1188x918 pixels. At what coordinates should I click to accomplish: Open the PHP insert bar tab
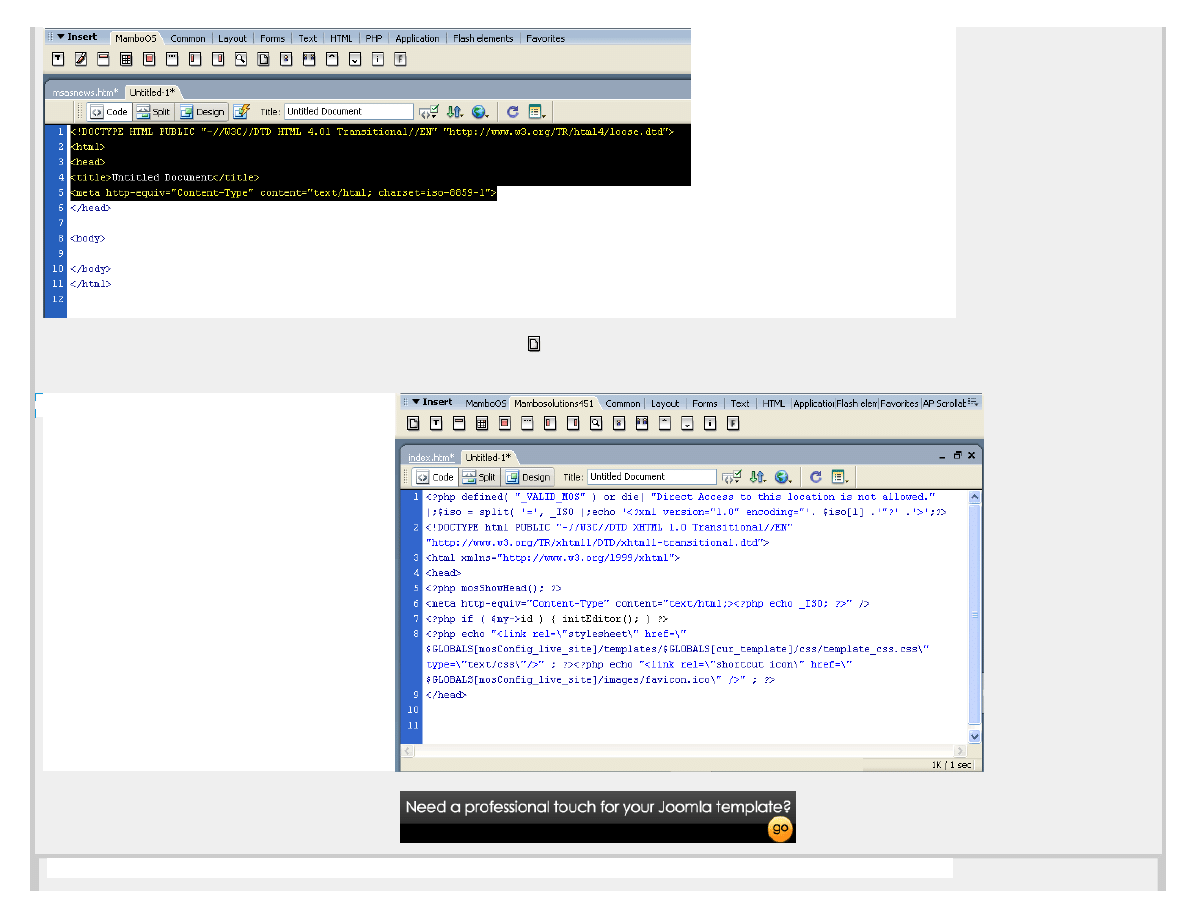(x=373, y=39)
